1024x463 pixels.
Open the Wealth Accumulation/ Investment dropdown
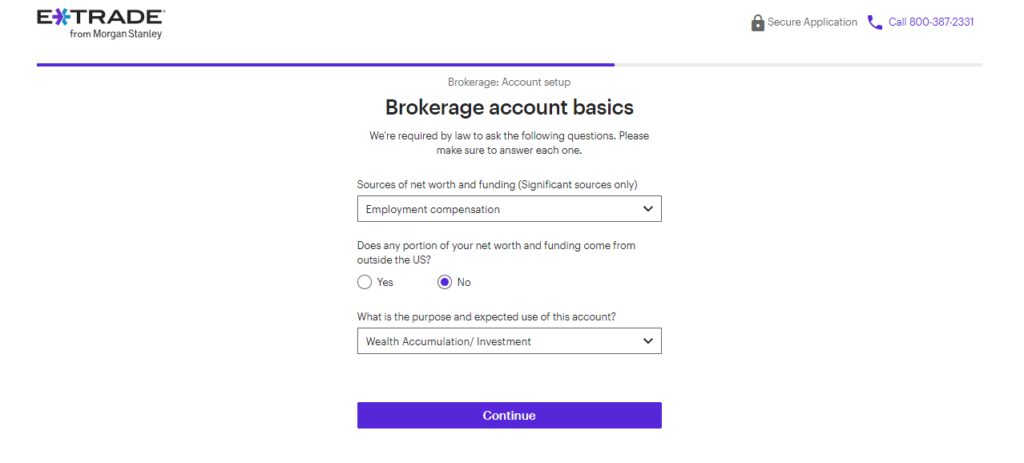tap(509, 341)
